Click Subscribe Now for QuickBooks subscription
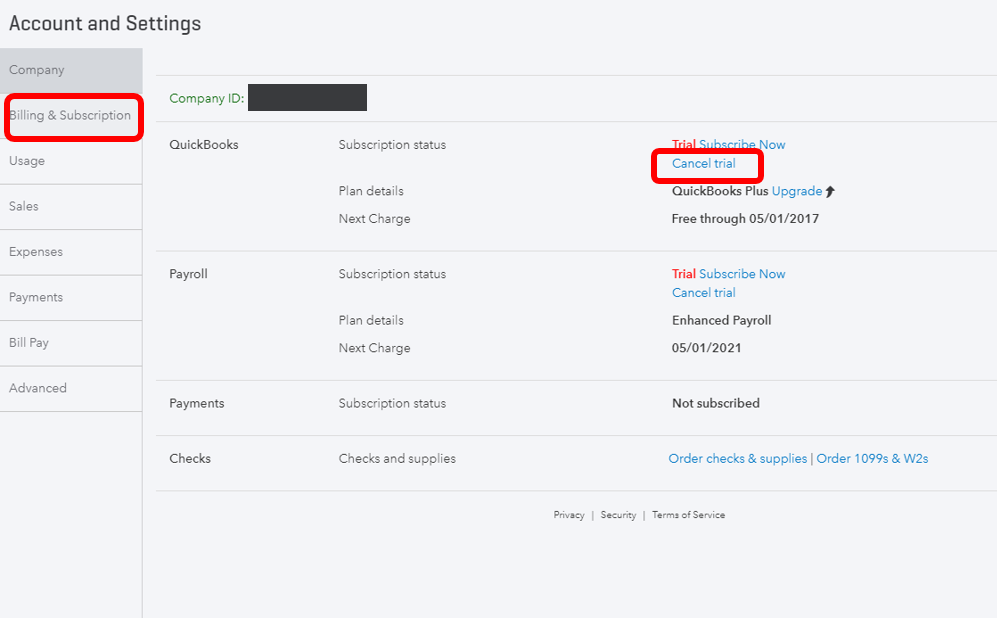 (x=742, y=145)
